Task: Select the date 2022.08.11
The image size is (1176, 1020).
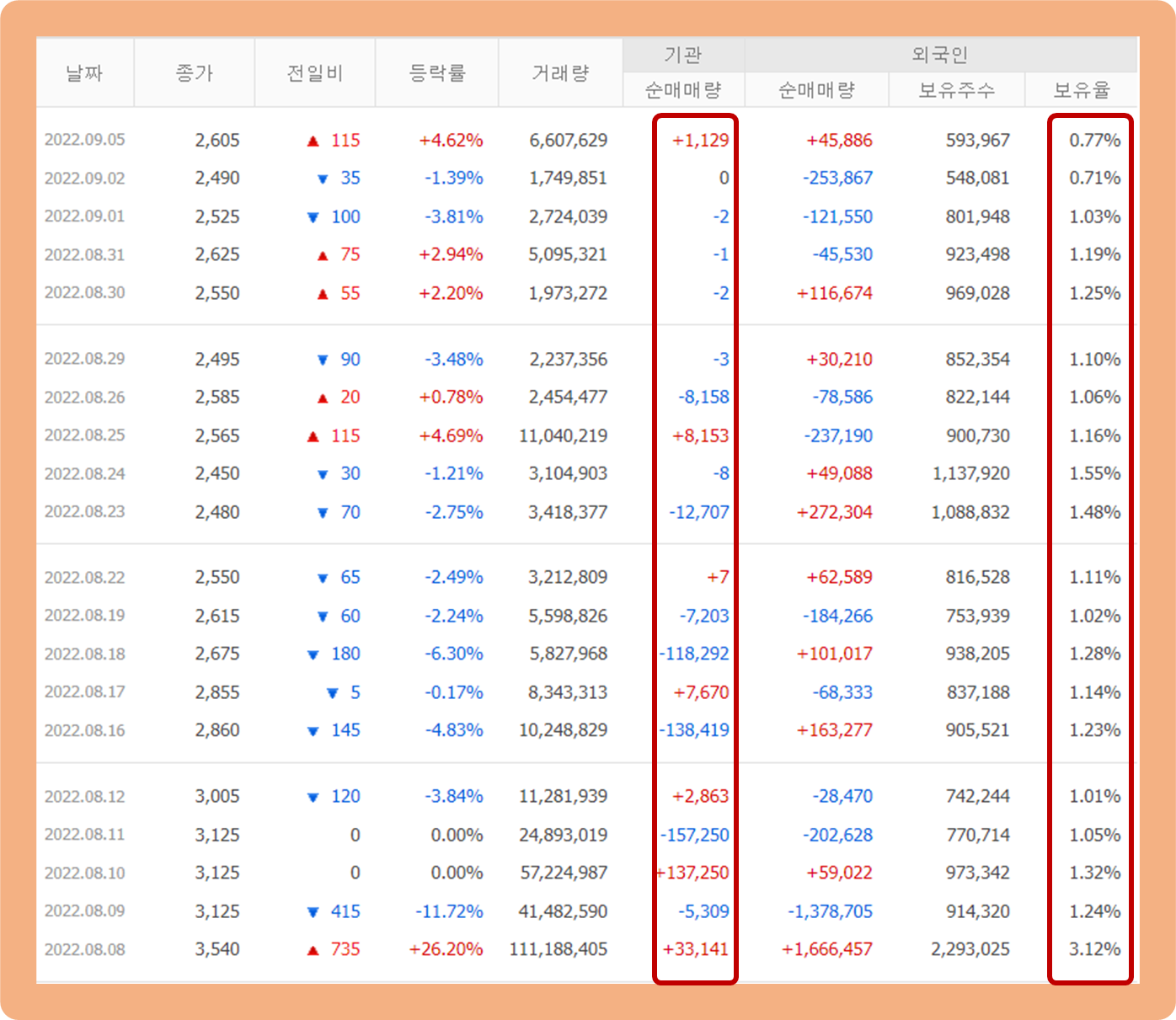Action: [x=84, y=835]
